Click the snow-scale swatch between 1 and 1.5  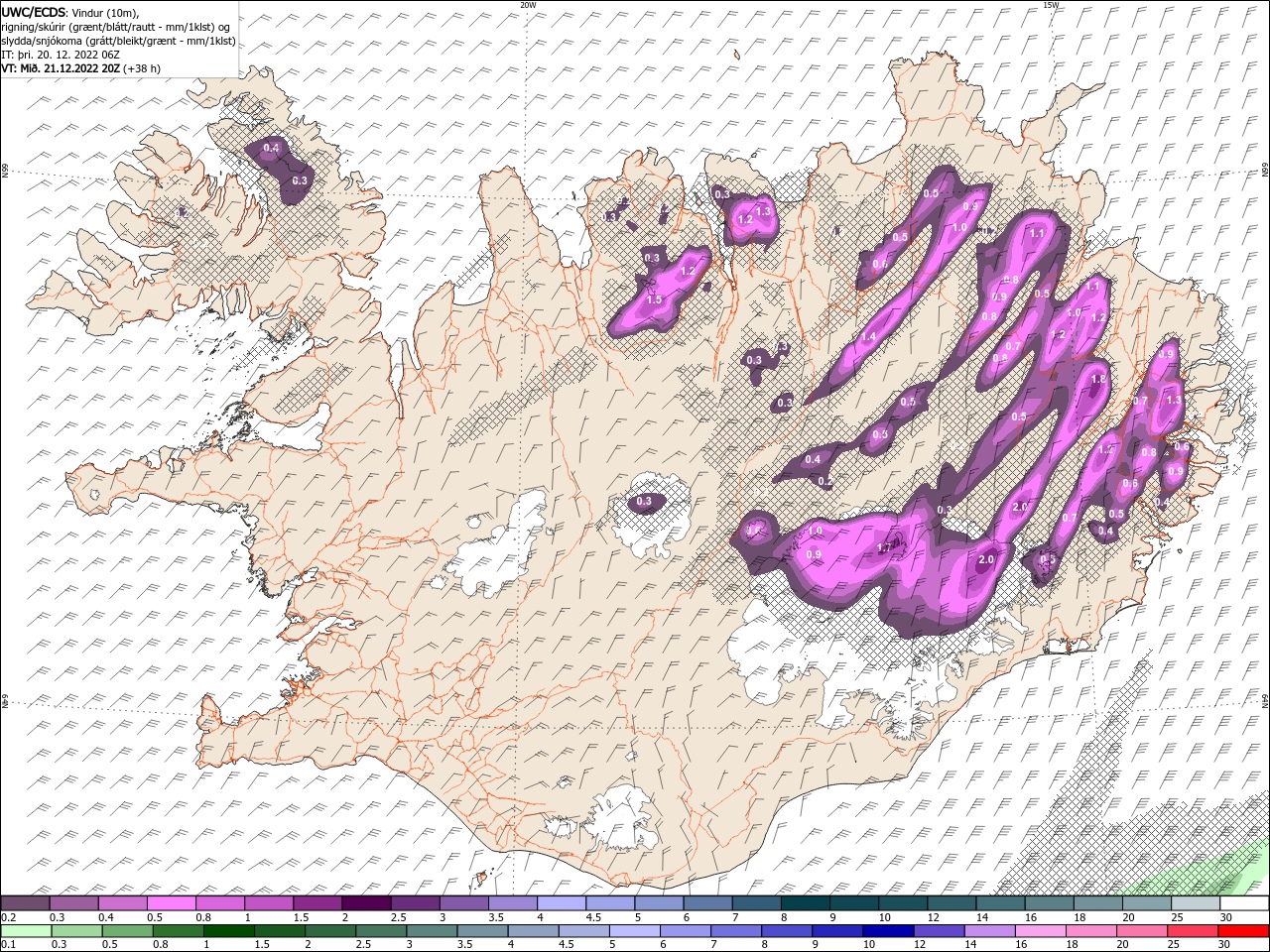pos(269,902)
